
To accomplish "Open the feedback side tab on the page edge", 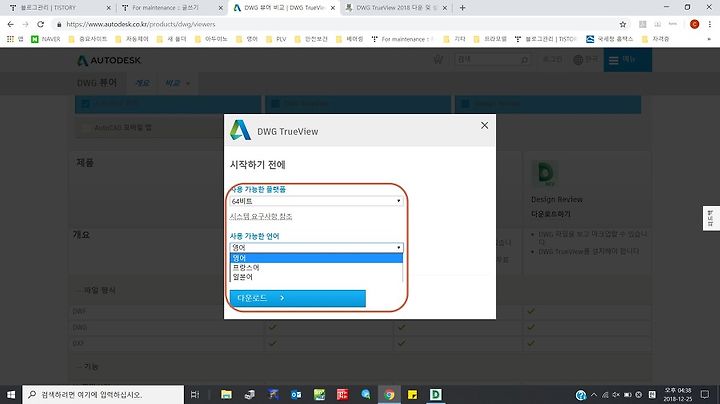I will click(711, 218).
